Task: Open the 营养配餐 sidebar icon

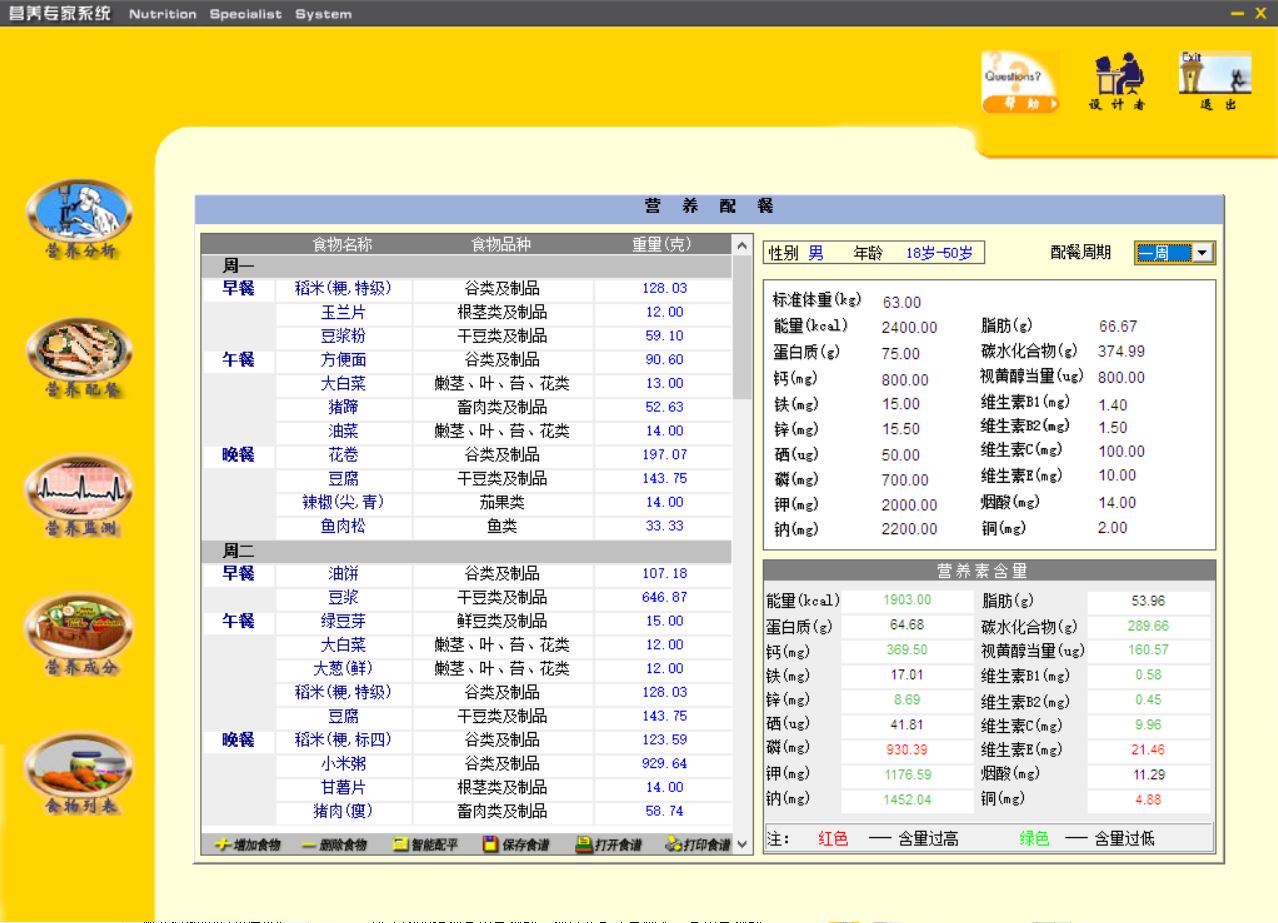Action: coord(79,357)
